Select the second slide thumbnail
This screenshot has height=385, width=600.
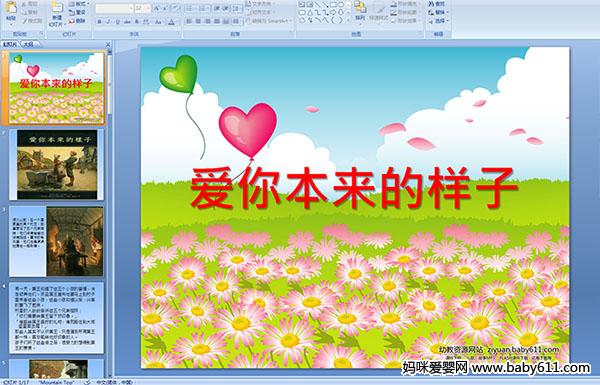57,165
